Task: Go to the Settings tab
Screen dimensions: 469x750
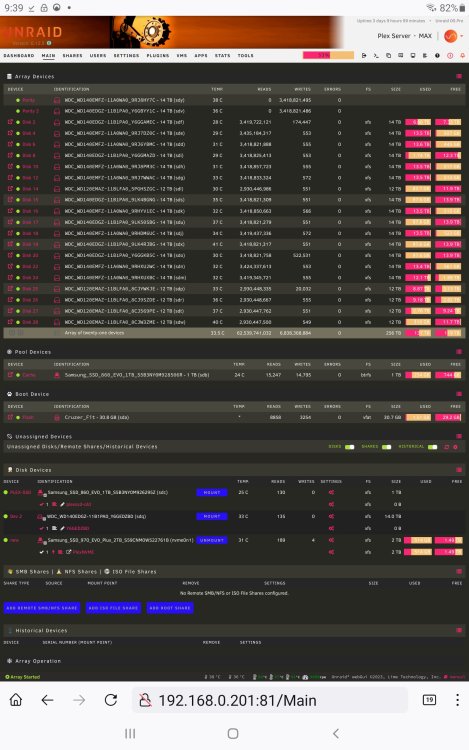Action: coord(126,55)
